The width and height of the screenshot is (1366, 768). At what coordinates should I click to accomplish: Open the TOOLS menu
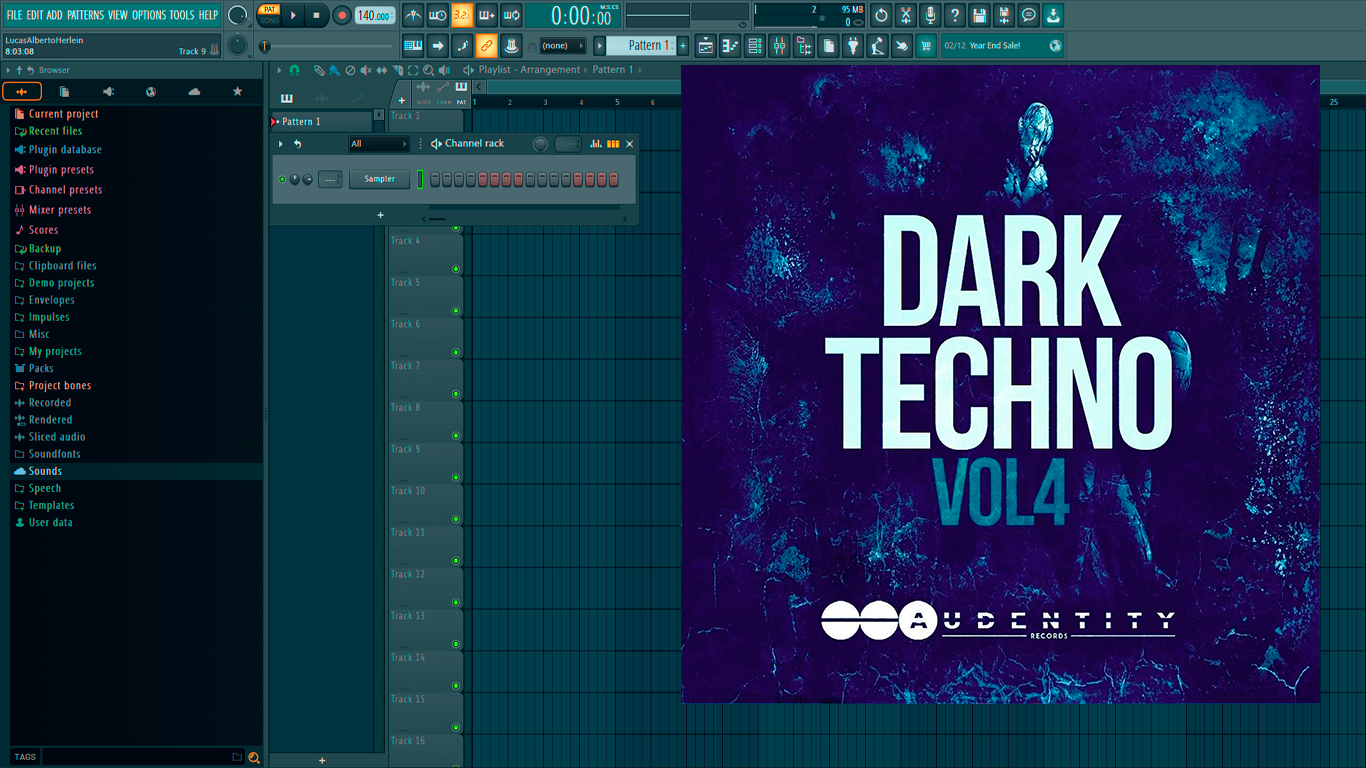click(x=182, y=15)
